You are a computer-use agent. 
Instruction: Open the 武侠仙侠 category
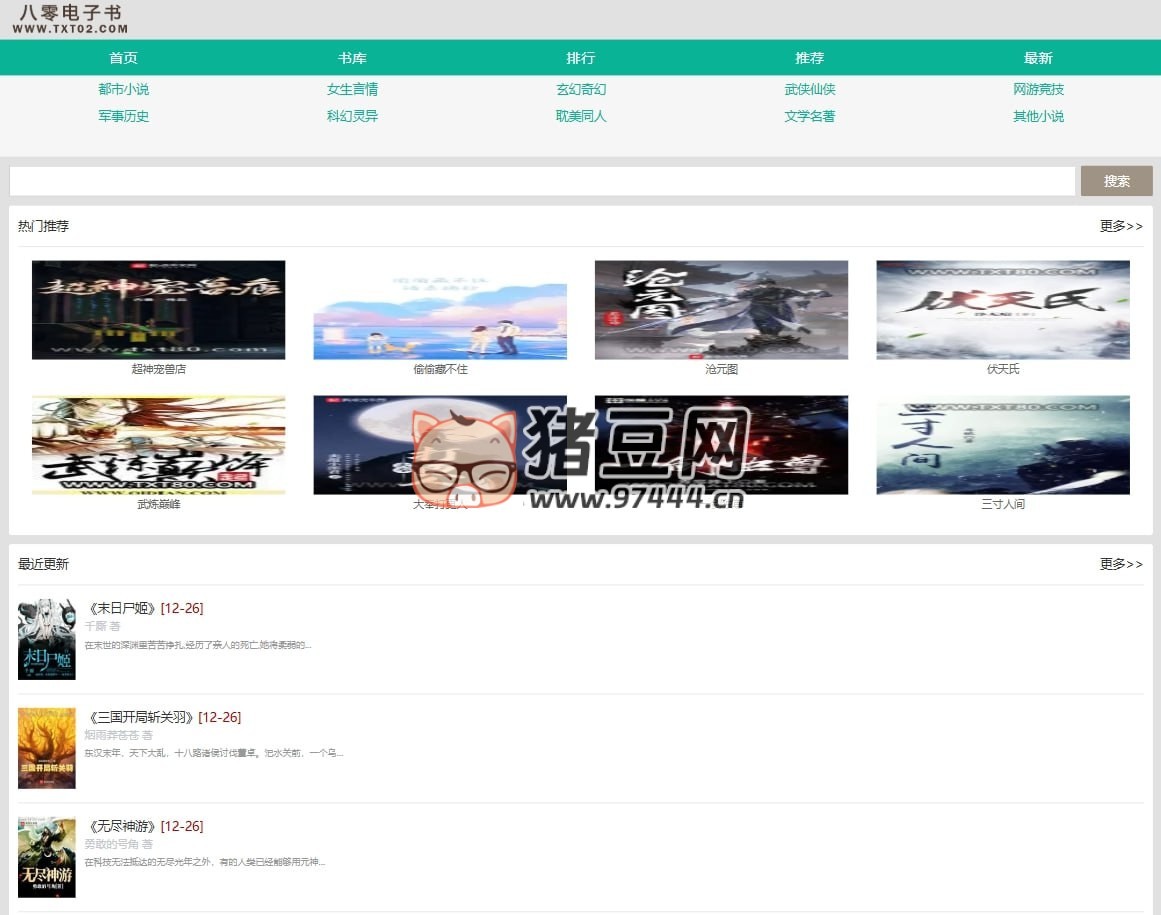(x=810, y=89)
